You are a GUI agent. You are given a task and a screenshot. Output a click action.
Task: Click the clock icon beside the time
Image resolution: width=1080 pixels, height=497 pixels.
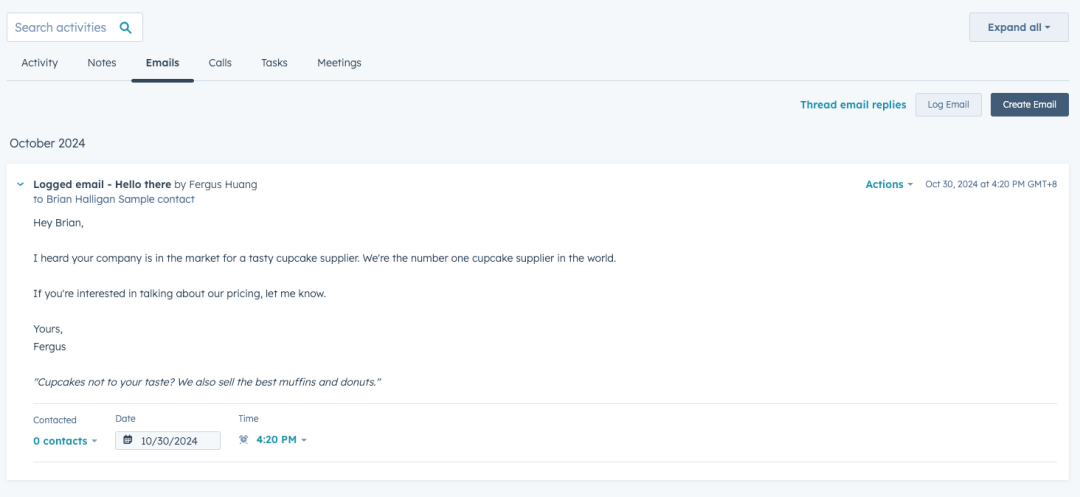[x=244, y=440]
